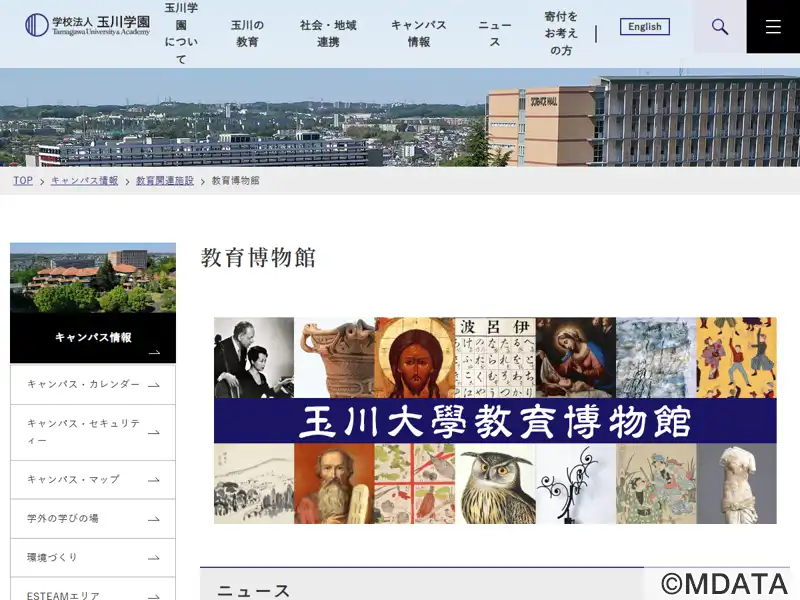Open キャンパス・マップ sidebar item
This screenshot has width=800, height=600.
[x=93, y=480]
